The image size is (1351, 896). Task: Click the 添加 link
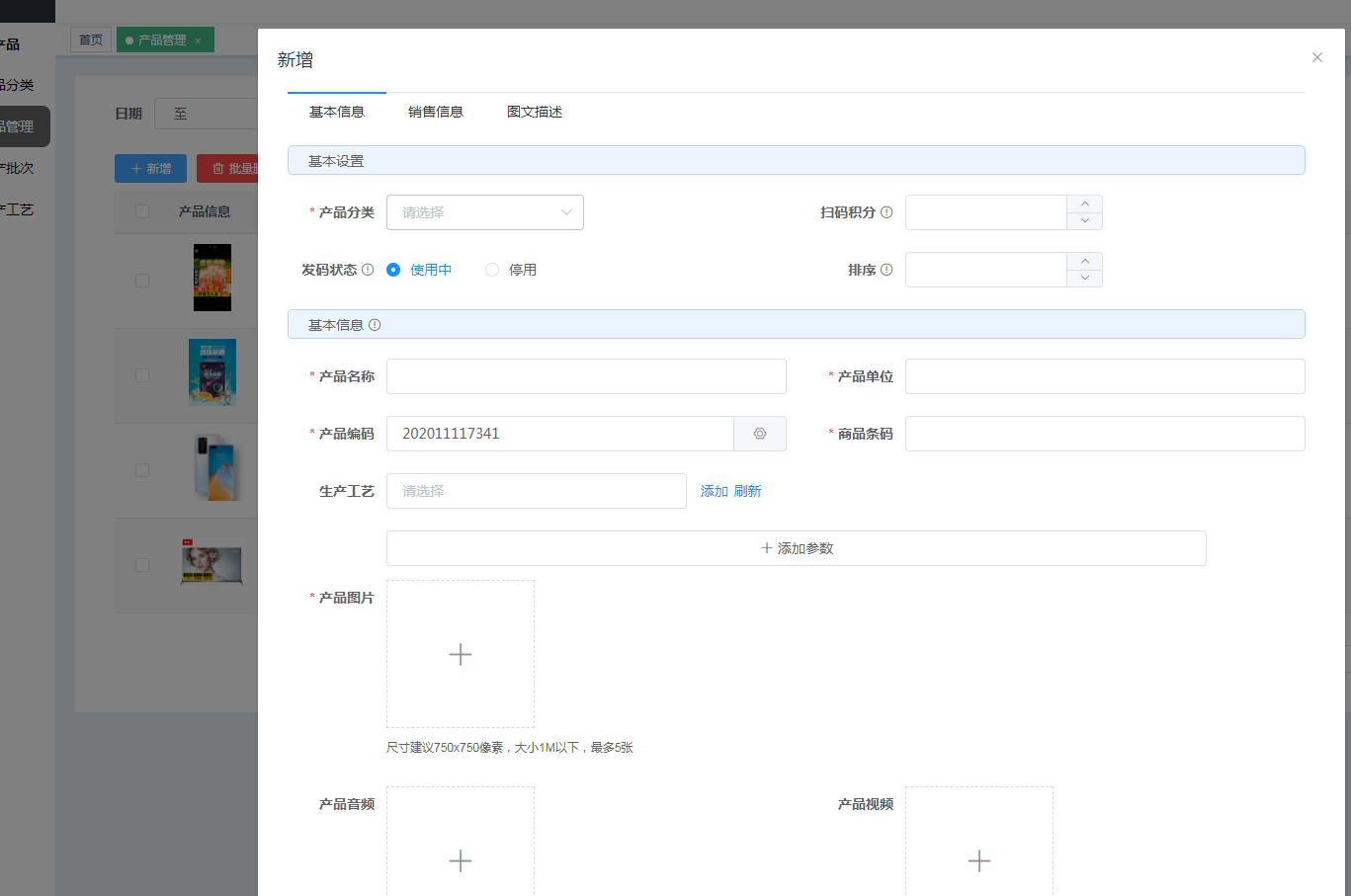click(x=714, y=491)
